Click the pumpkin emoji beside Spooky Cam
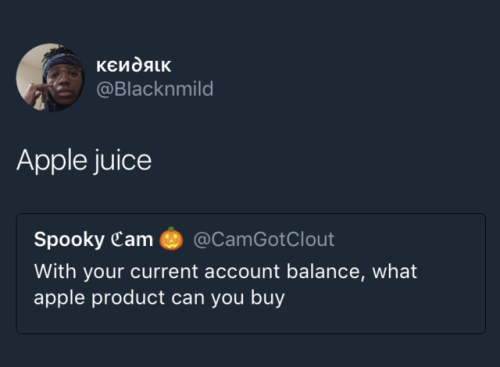The height and width of the screenshot is (367, 500). pyautogui.click(x=171, y=238)
